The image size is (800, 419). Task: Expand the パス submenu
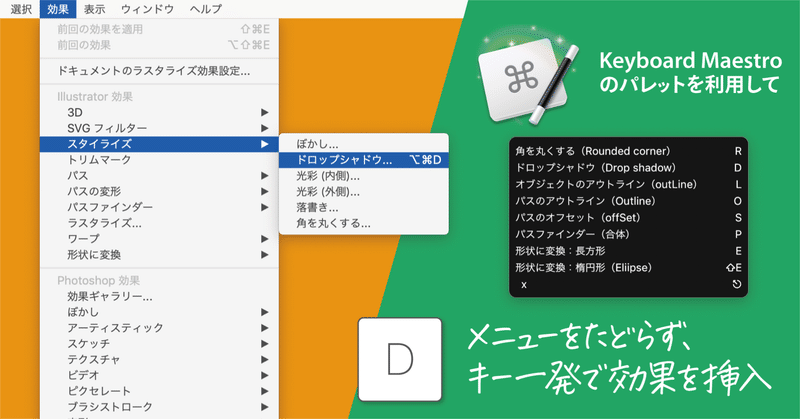coord(159,176)
